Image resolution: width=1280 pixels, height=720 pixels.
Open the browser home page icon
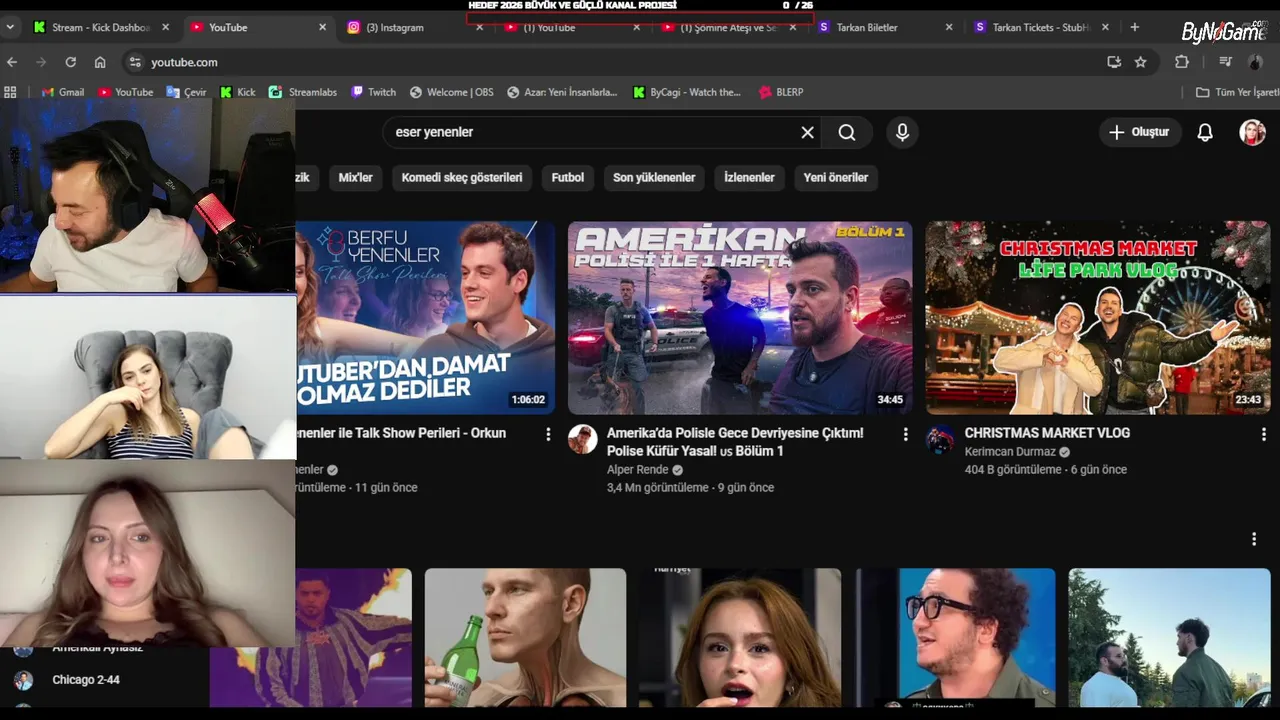(100, 62)
